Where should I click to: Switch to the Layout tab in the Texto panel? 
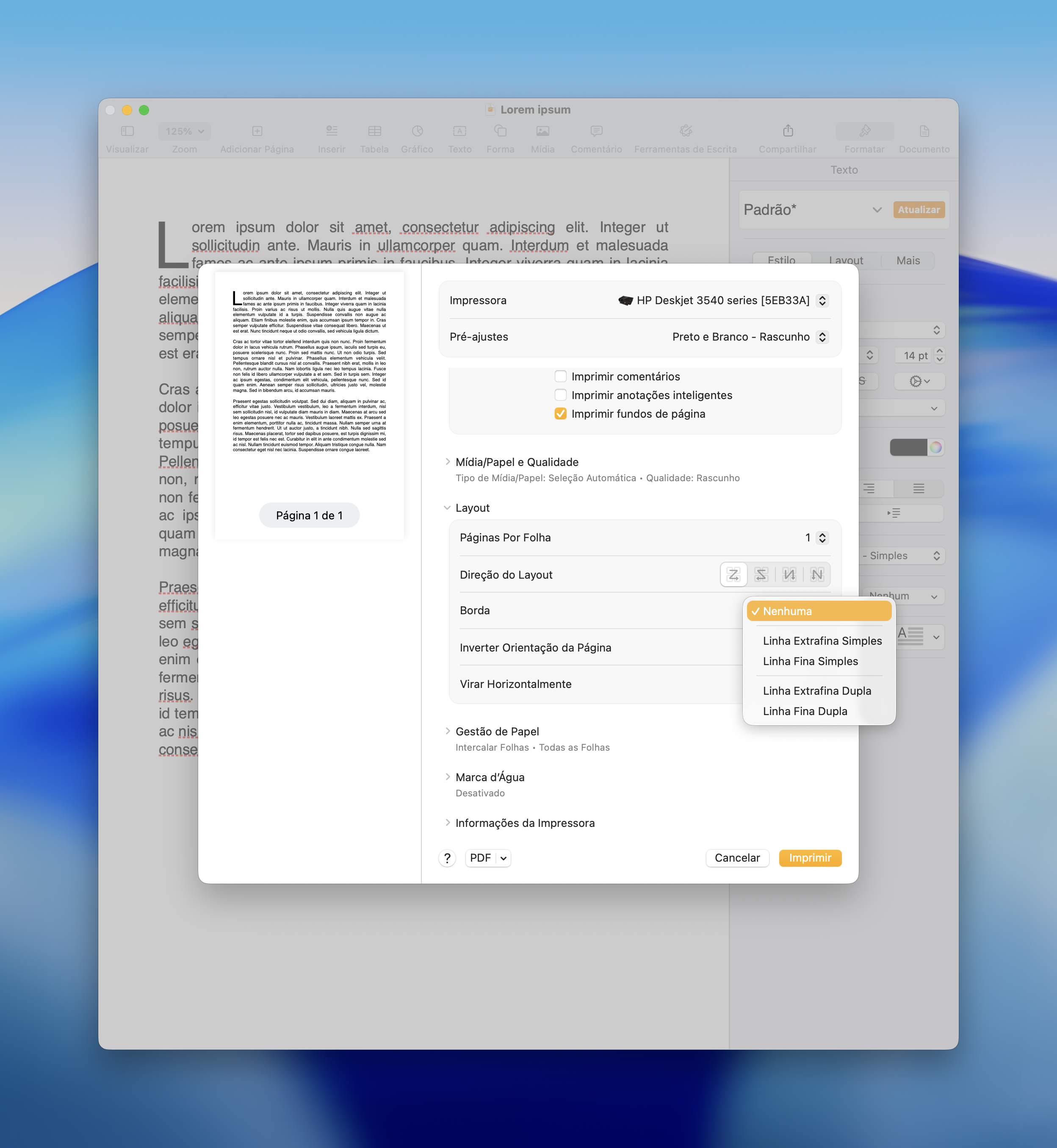tap(846, 261)
